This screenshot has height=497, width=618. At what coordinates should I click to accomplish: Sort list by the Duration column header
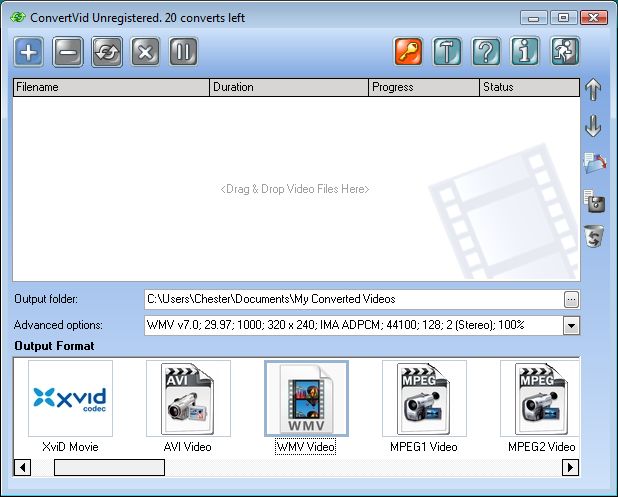point(289,87)
